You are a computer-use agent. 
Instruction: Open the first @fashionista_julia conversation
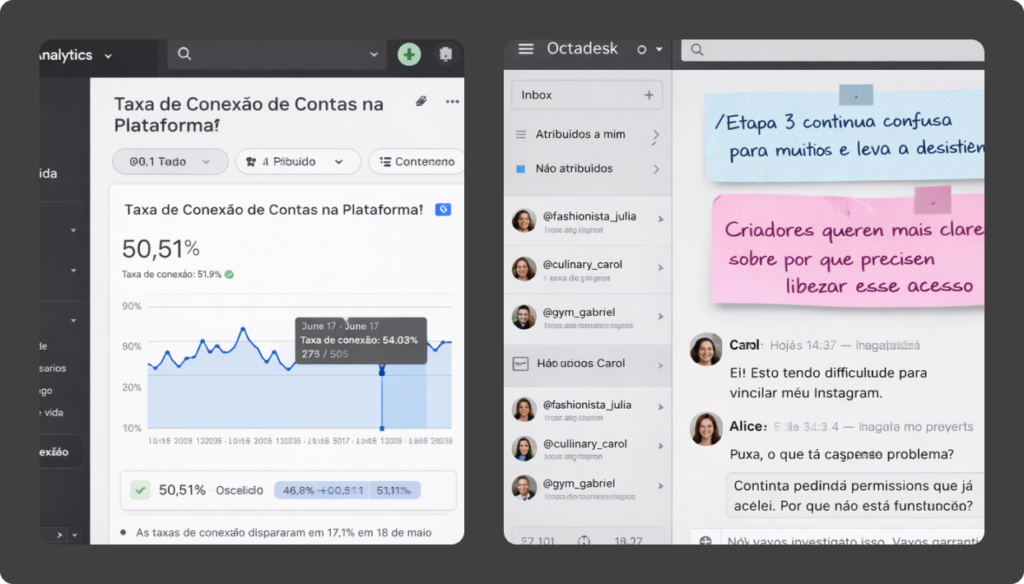[588, 221]
